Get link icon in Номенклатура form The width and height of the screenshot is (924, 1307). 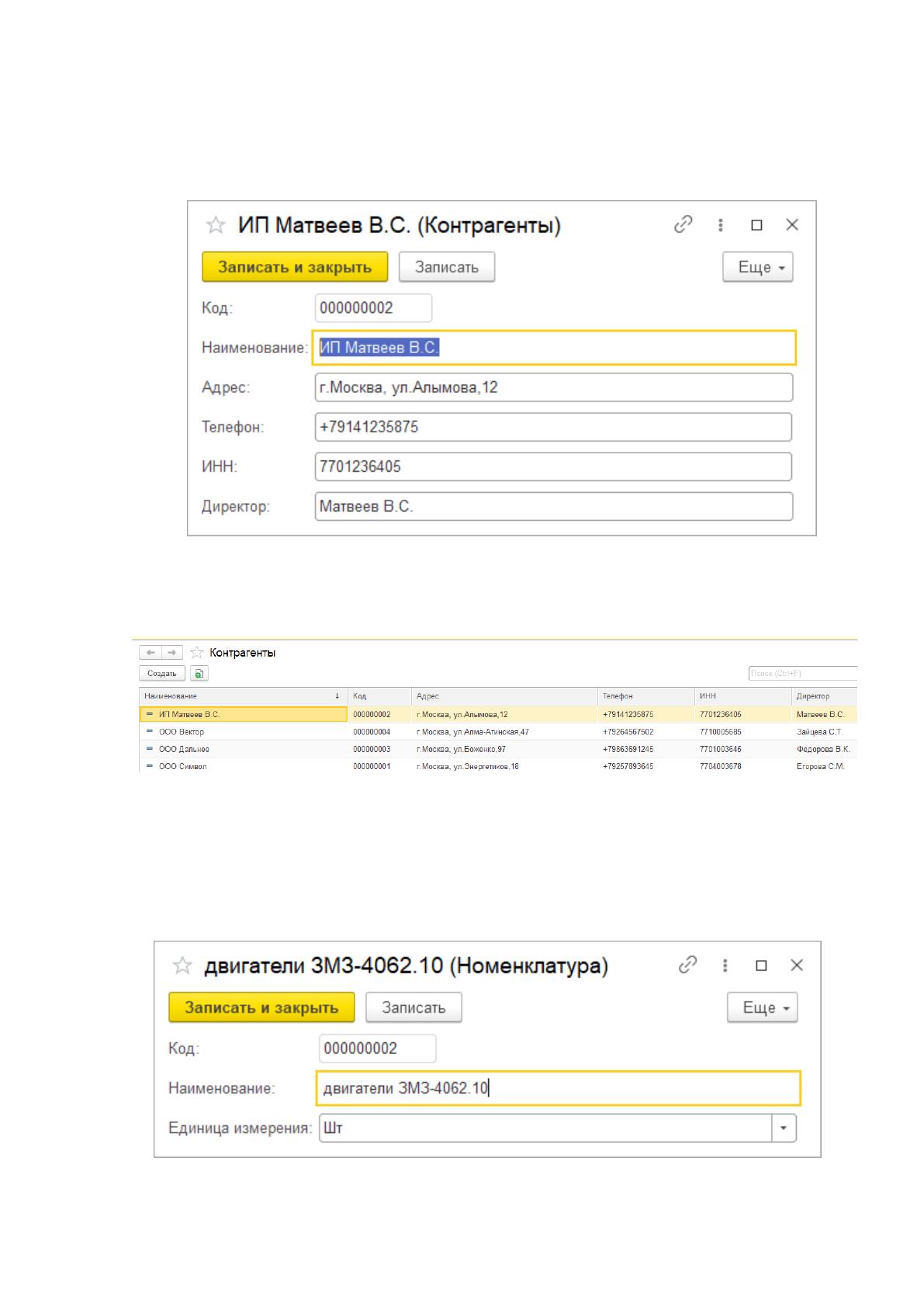[x=687, y=966]
